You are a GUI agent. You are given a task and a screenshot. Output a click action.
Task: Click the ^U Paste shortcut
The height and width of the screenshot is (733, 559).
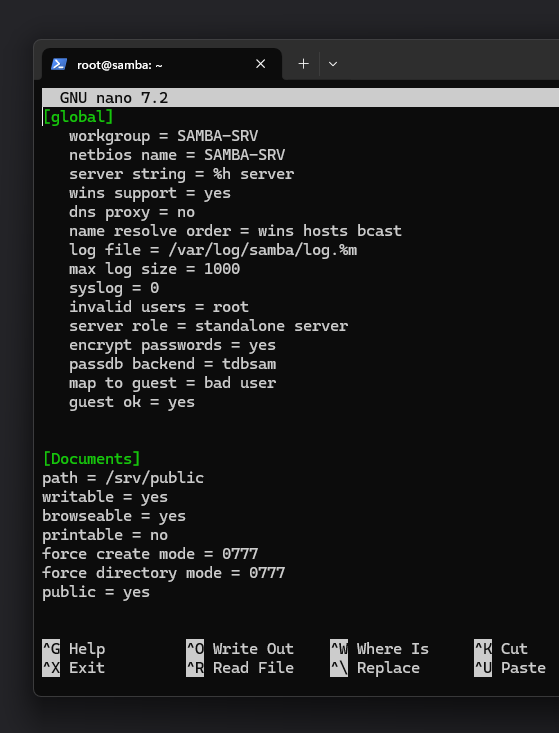pos(510,668)
